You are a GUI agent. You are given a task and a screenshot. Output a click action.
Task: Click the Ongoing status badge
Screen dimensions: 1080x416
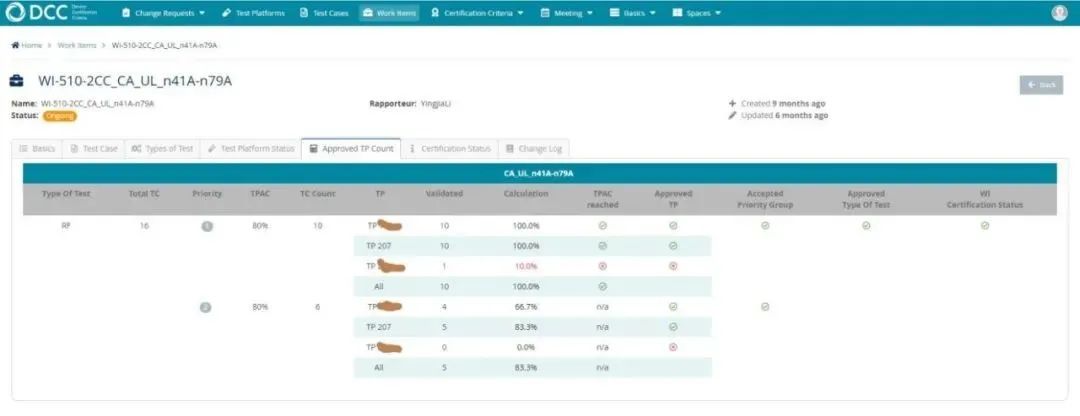[x=60, y=116]
